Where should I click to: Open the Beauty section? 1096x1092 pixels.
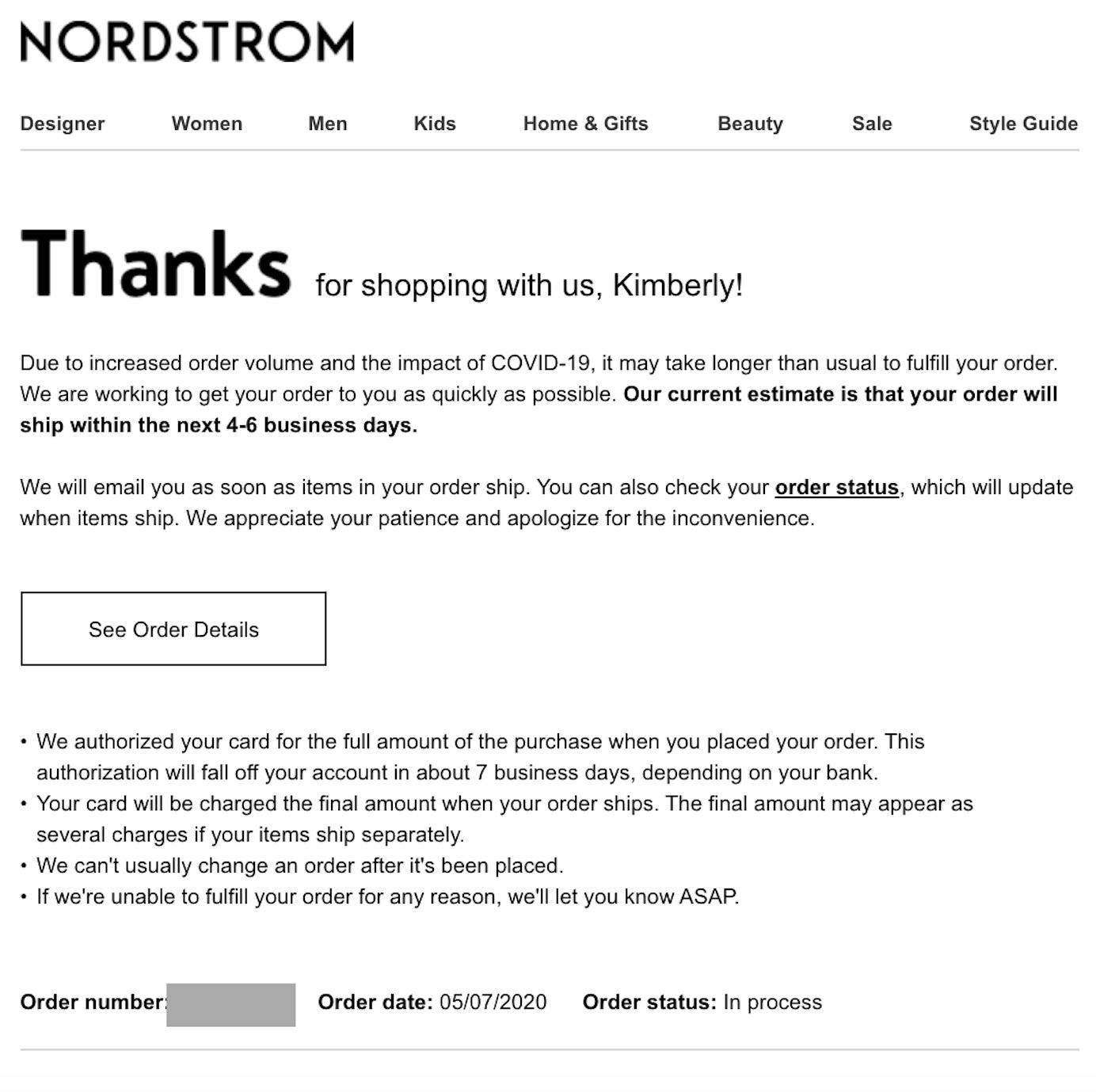pos(750,124)
